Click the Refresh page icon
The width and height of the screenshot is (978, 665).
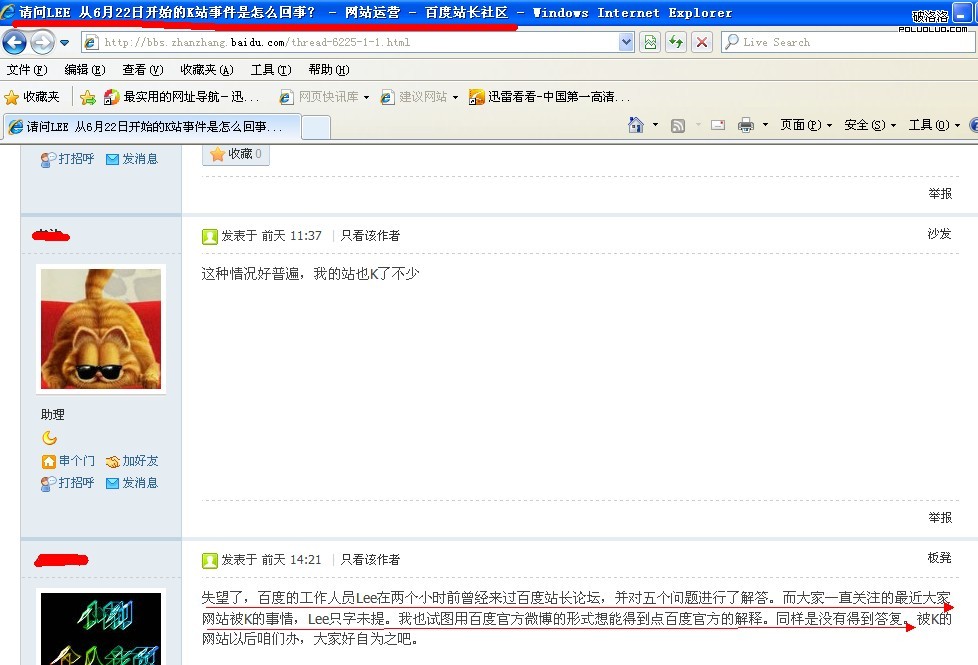coord(676,42)
